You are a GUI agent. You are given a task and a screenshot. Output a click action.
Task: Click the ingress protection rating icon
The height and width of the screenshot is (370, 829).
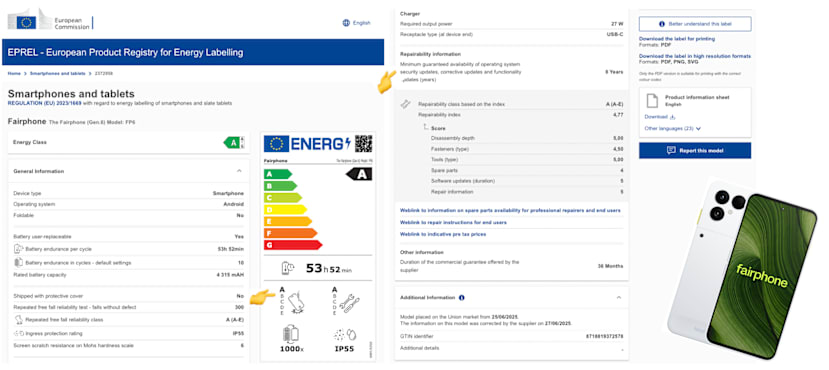tap(19, 333)
